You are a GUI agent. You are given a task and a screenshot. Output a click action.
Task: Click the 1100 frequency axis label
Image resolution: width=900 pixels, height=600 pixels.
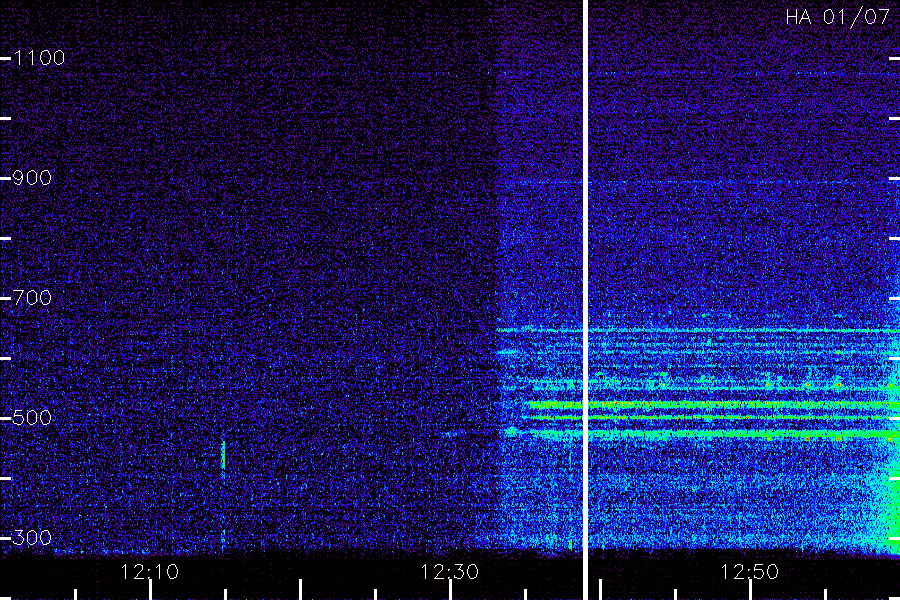(39, 58)
